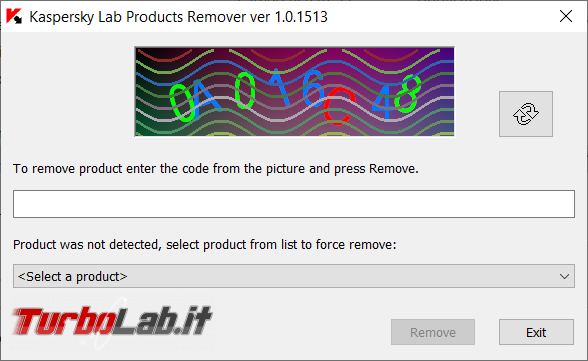The height and width of the screenshot is (361, 588).
Task: Click the green 8 in captcha
Action: (x=408, y=93)
